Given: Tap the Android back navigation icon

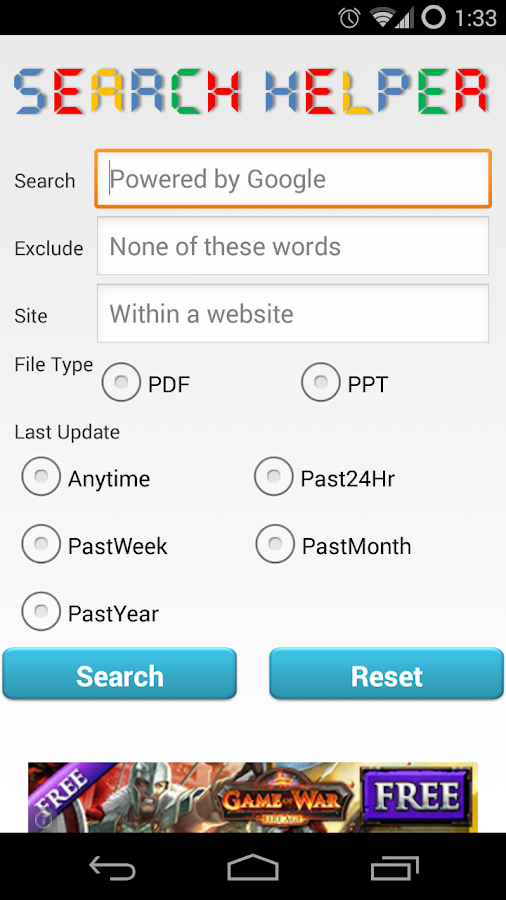Looking at the screenshot, I should pyautogui.click(x=112, y=867).
